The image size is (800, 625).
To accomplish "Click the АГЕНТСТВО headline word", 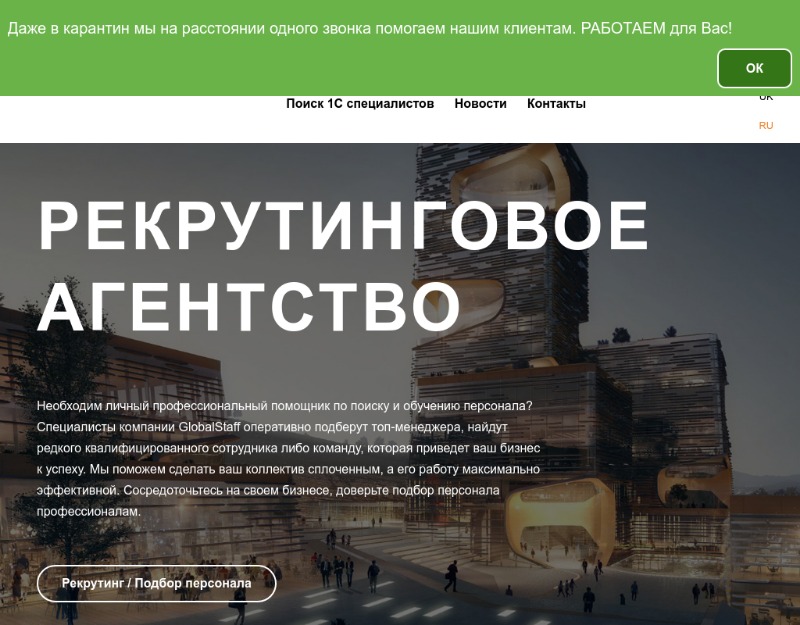I will click(248, 307).
